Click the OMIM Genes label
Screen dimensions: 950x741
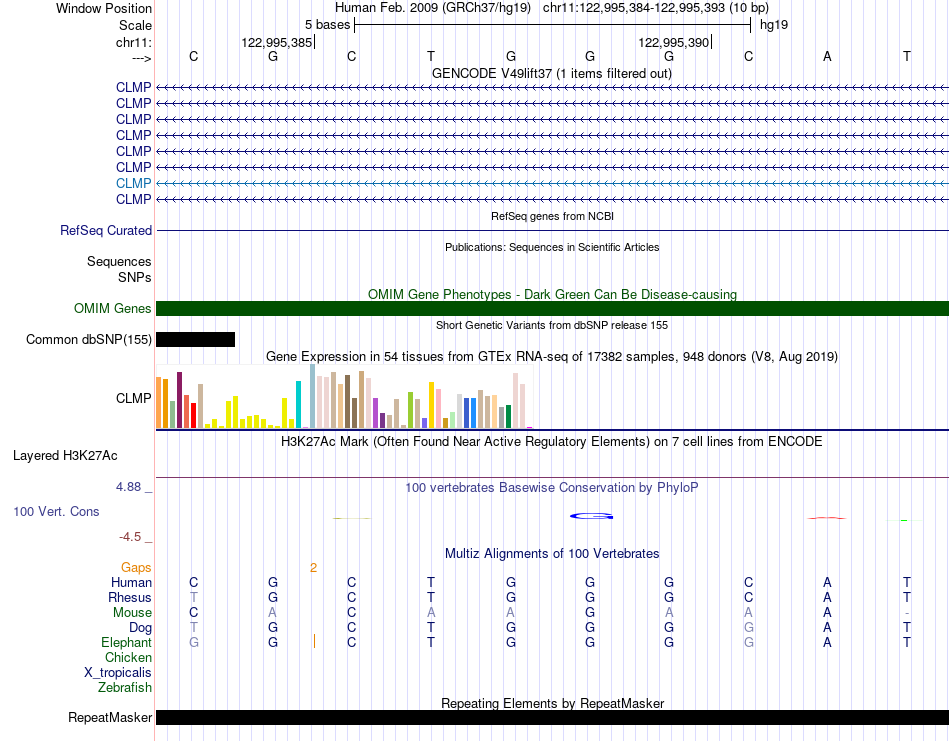coord(112,308)
